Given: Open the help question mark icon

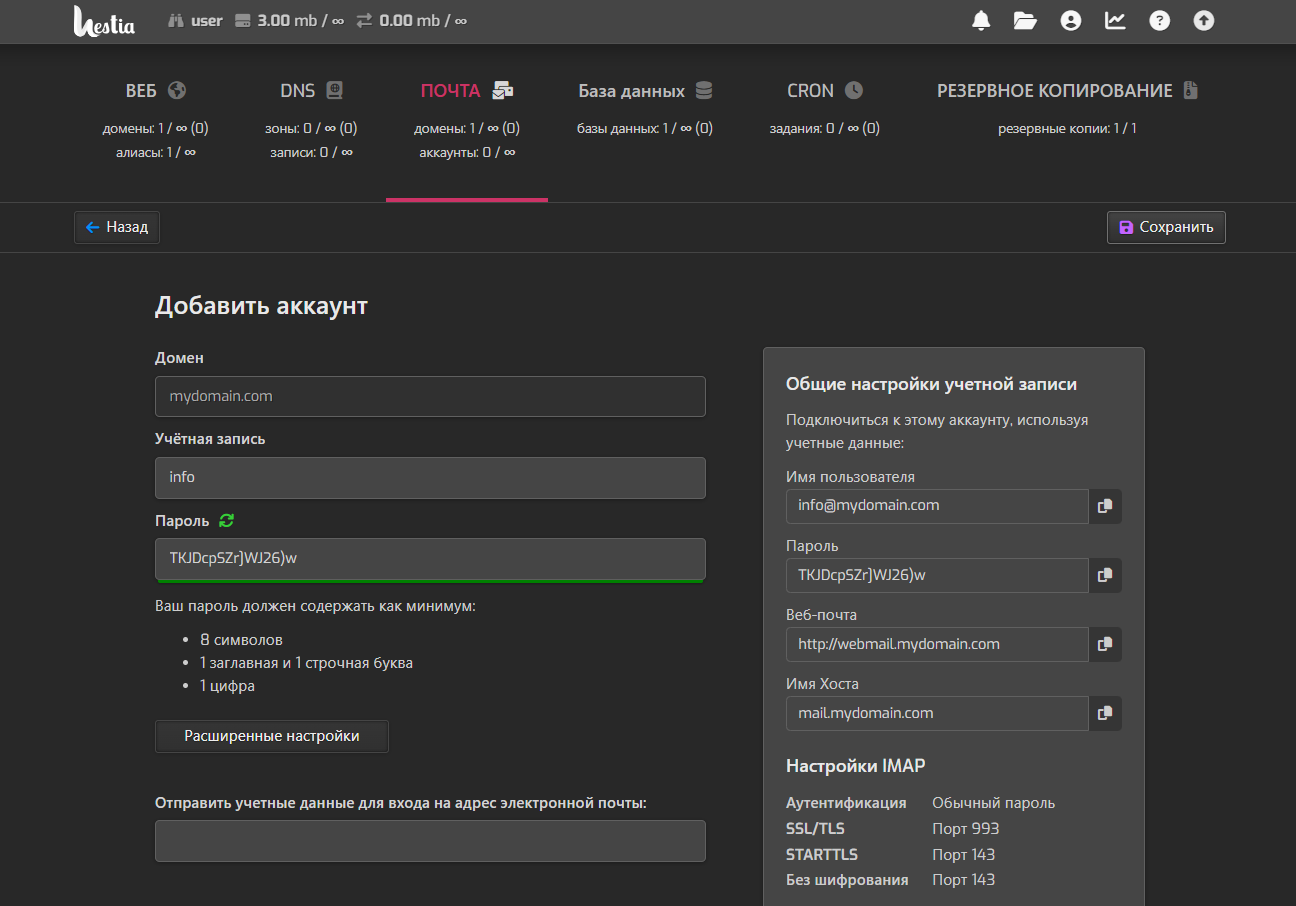Looking at the screenshot, I should pyautogui.click(x=1159, y=21).
